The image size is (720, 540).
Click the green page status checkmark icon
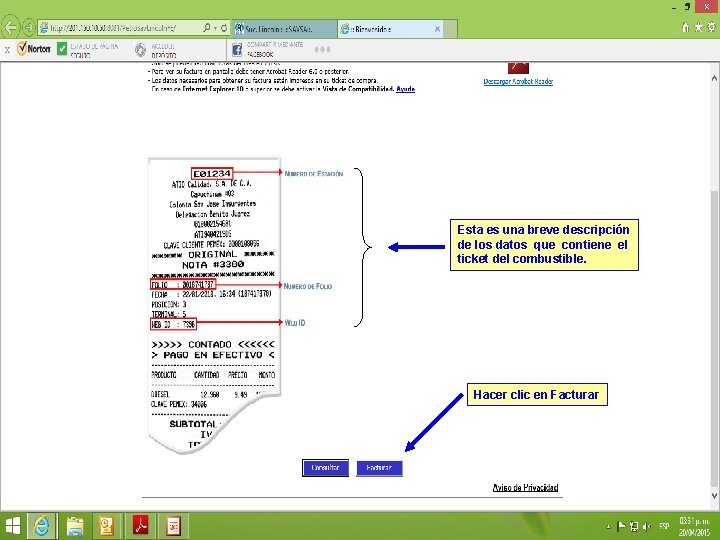[62, 49]
